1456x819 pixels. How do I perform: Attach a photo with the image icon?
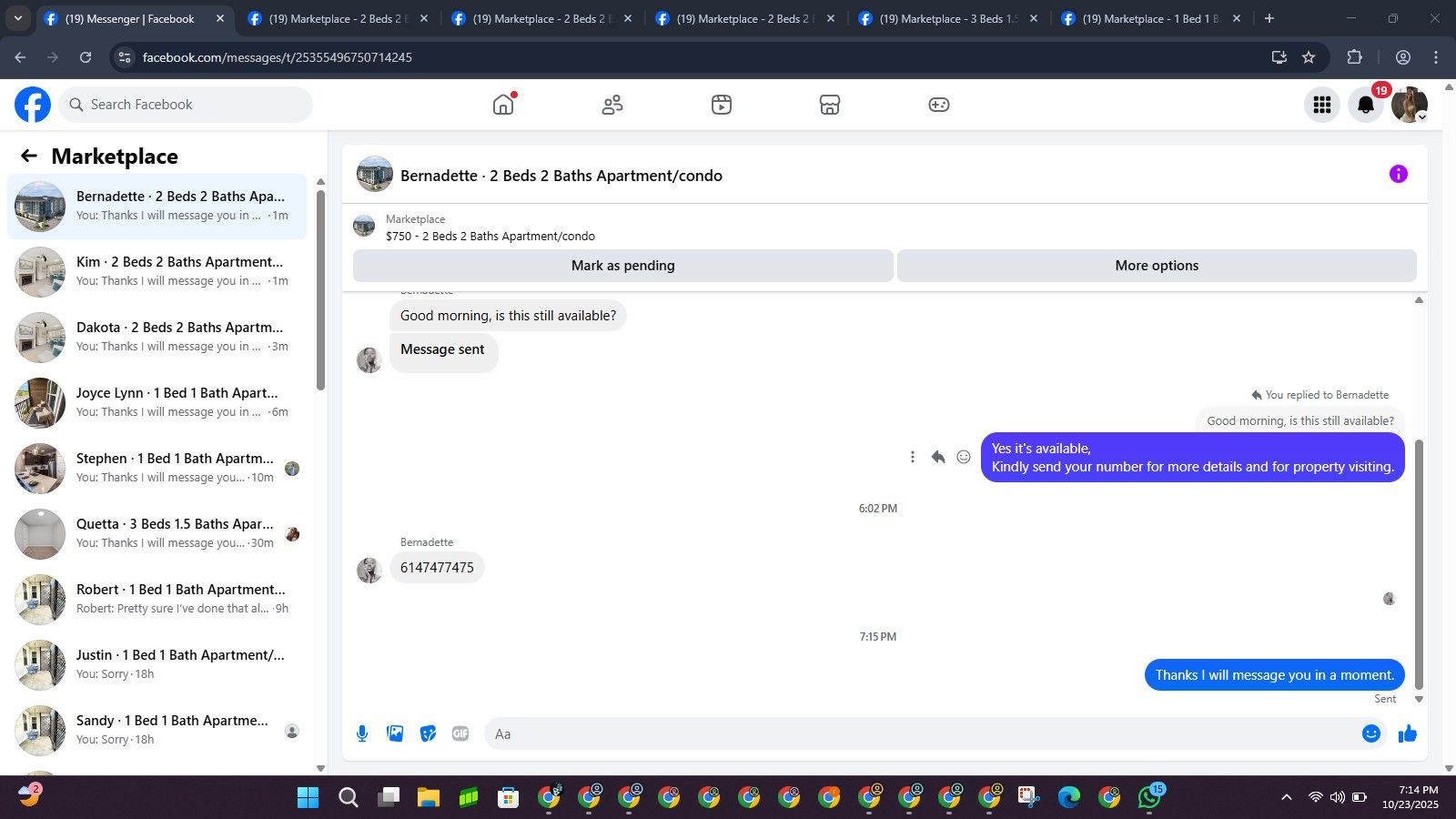coord(395,733)
